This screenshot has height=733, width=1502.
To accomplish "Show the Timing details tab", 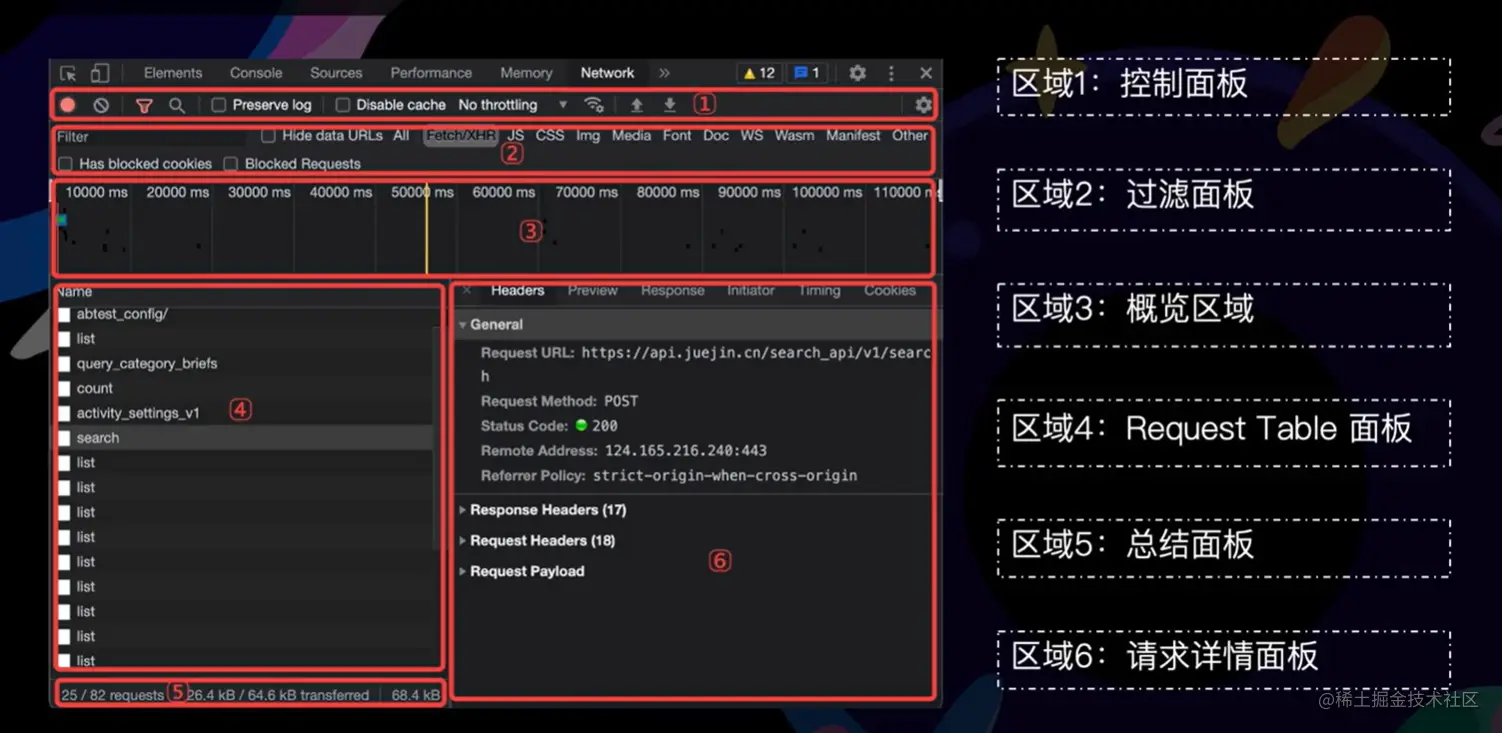I will click(x=819, y=291).
